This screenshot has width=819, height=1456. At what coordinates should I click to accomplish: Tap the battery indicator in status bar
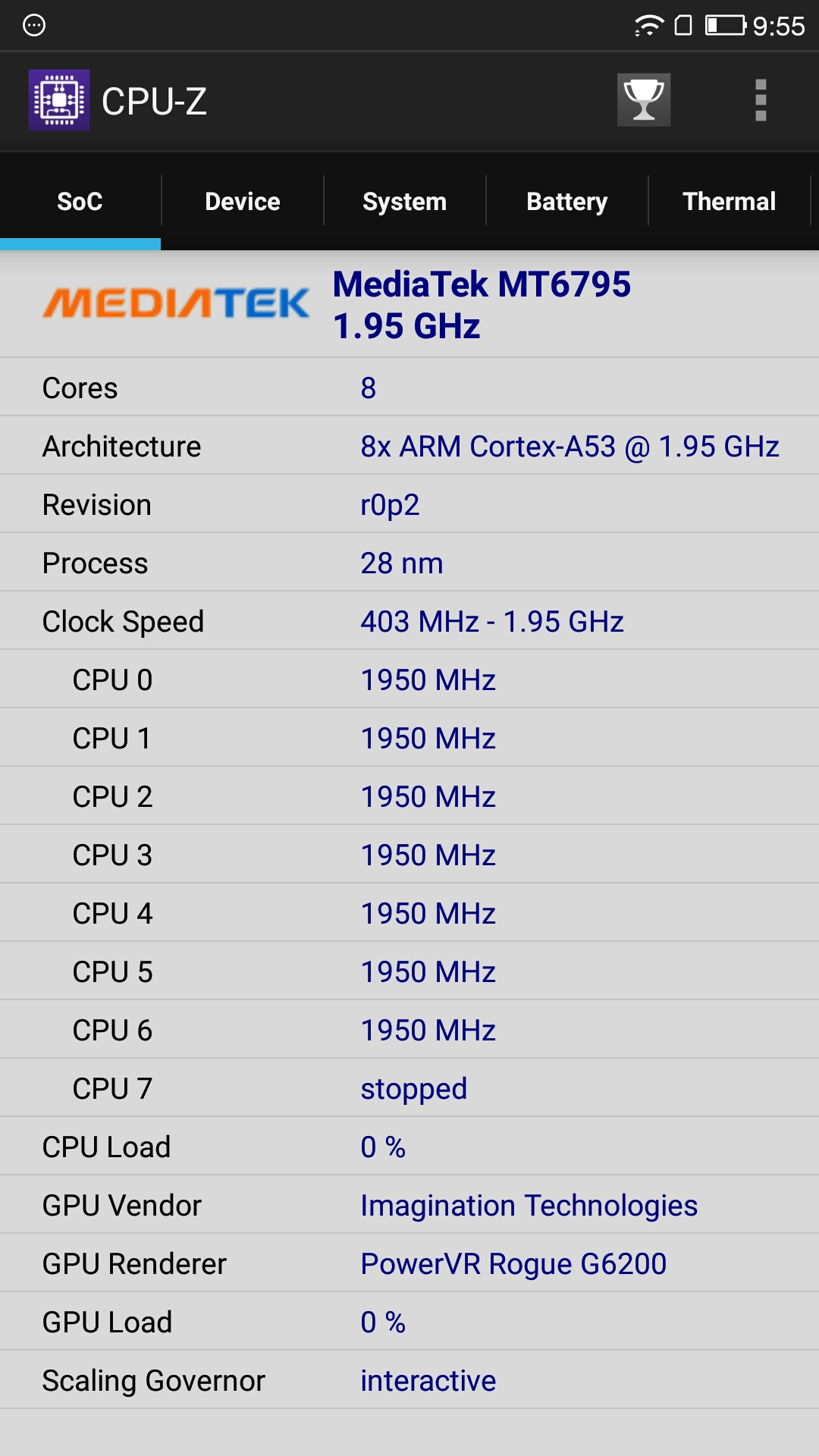coord(725,26)
